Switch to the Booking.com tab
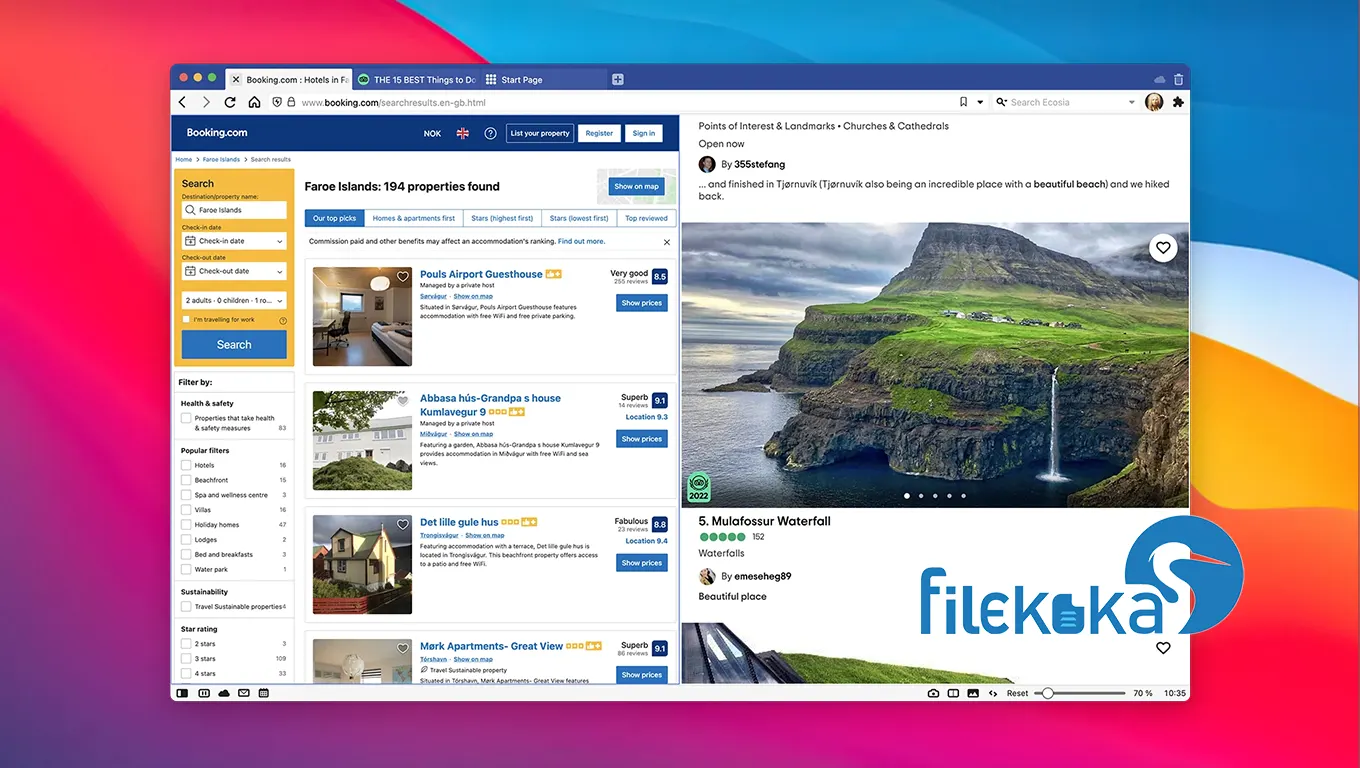 288,79
